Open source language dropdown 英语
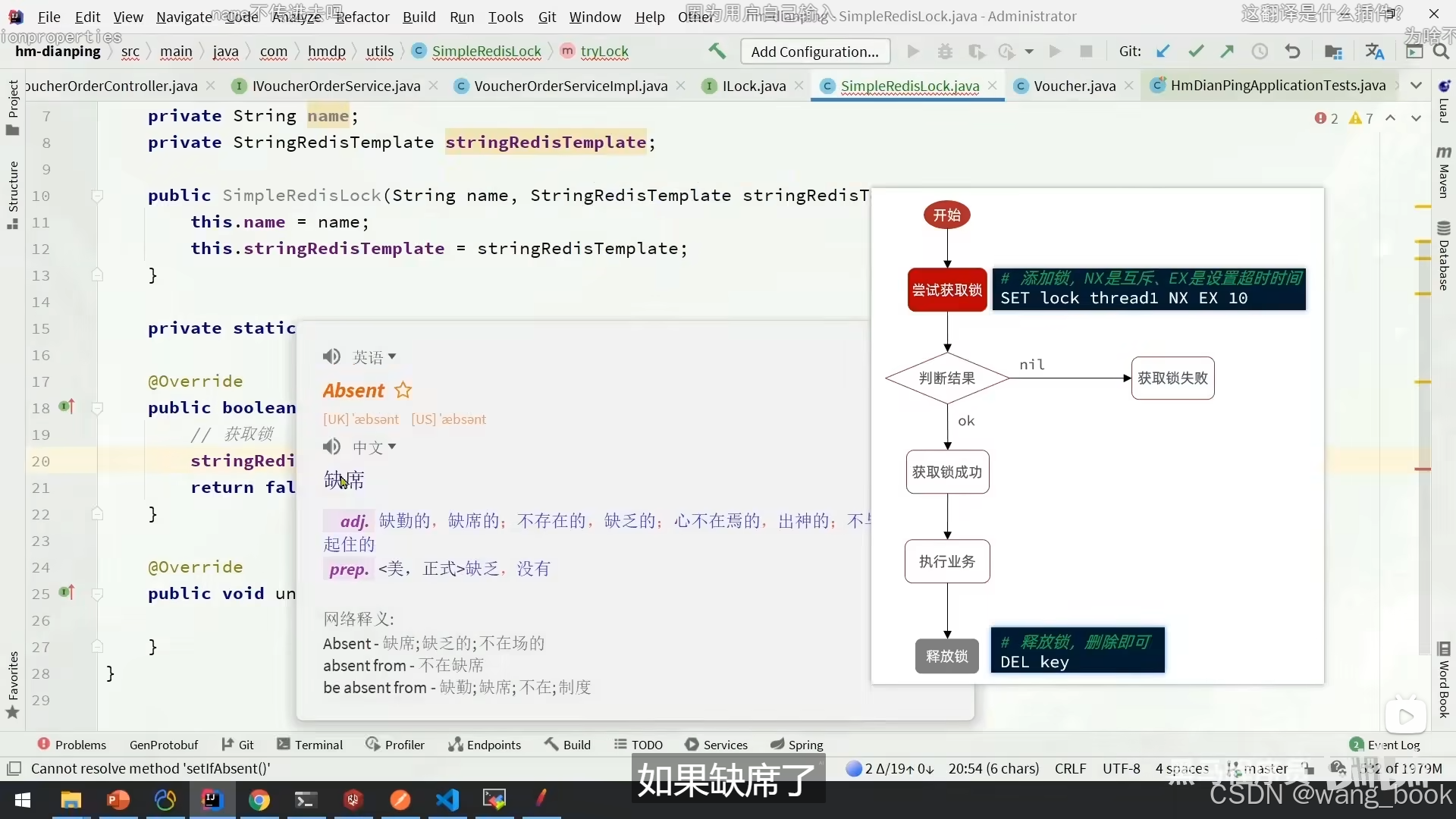The width and height of the screenshot is (1456, 819). [x=375, y=357]
